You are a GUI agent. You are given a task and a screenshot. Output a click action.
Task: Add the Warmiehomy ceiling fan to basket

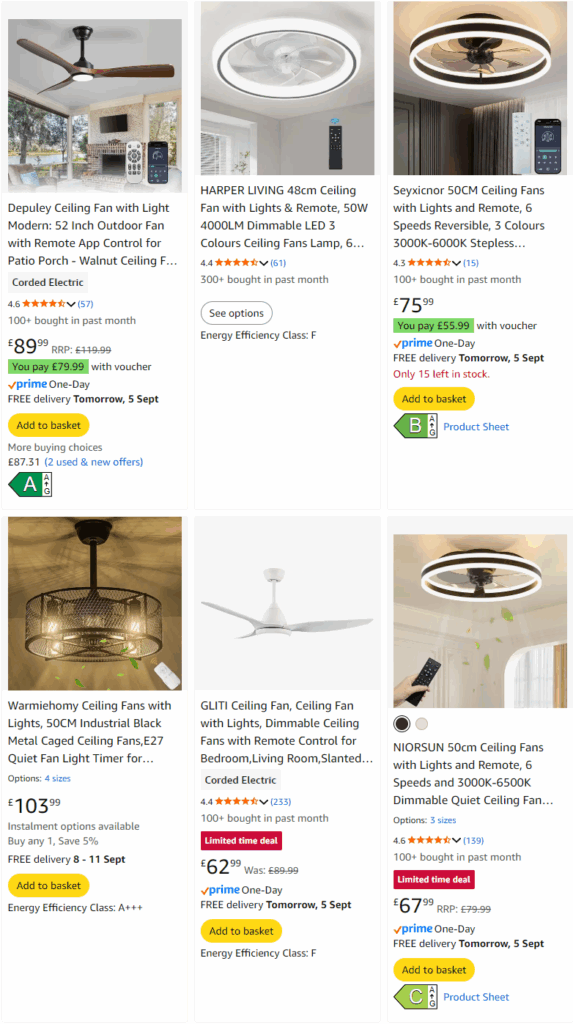click(x=48, y=886)
